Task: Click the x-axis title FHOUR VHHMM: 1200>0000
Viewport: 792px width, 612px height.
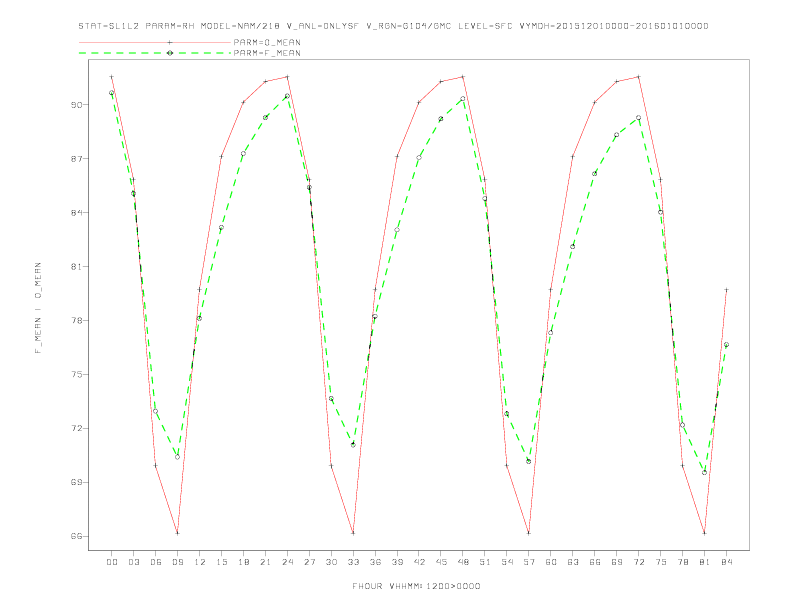Action: point(416,586)
